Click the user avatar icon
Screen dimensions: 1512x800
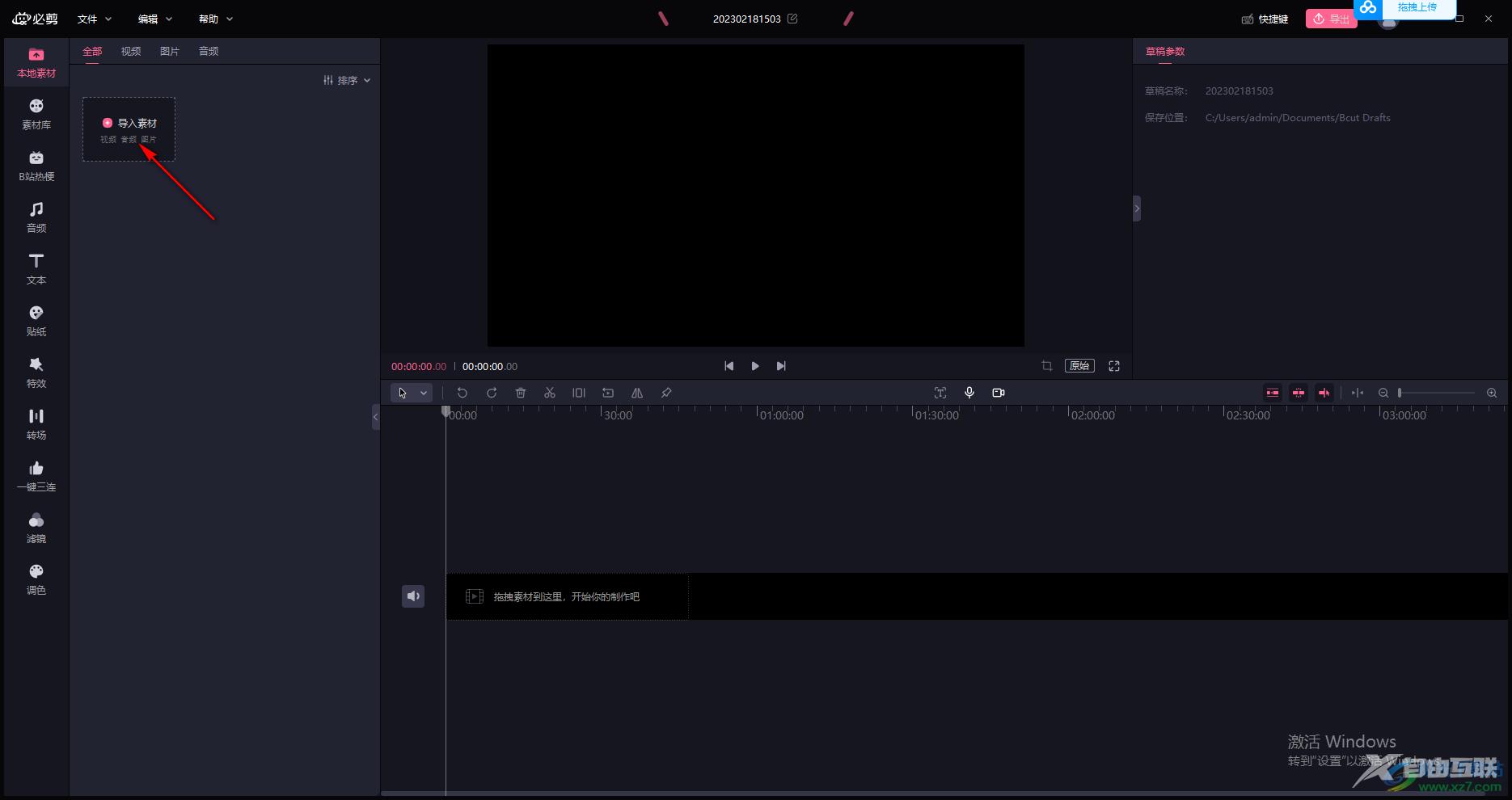tap(1387, 21)
